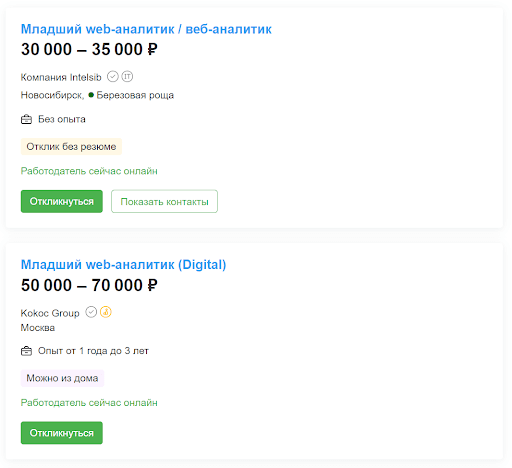Viewport: 512px width, 468px height.
Task: Click Показать контакты for Intelsib vacancy
Action: pos(164,201)
